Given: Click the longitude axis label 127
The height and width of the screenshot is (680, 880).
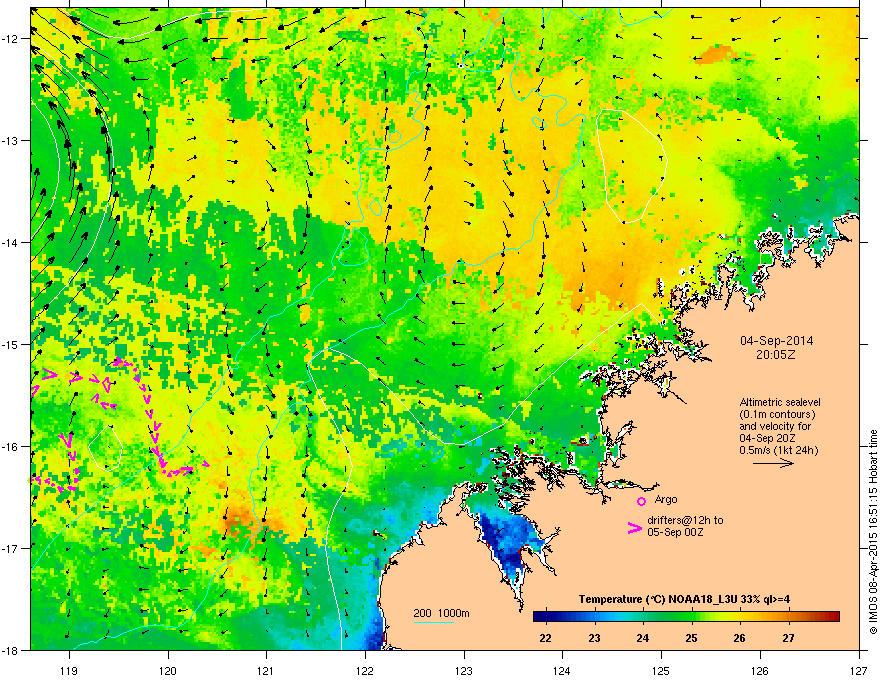Looking at the screenshot, I should [859, 670].
